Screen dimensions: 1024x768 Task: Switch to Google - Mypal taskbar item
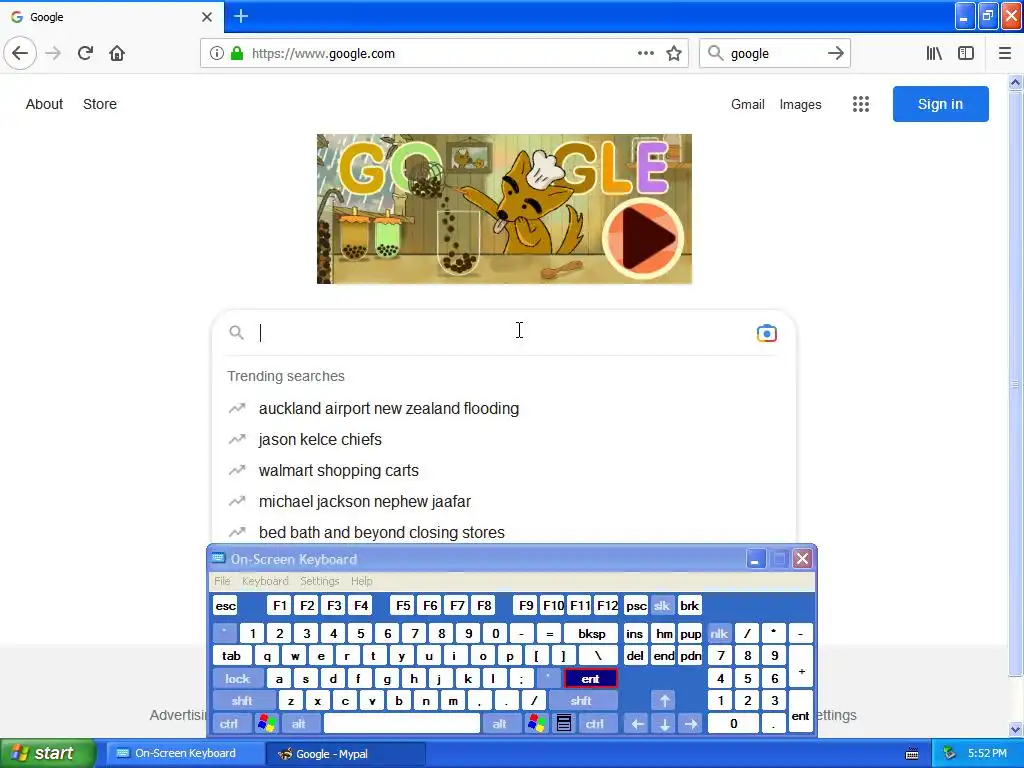pos(346,754)
